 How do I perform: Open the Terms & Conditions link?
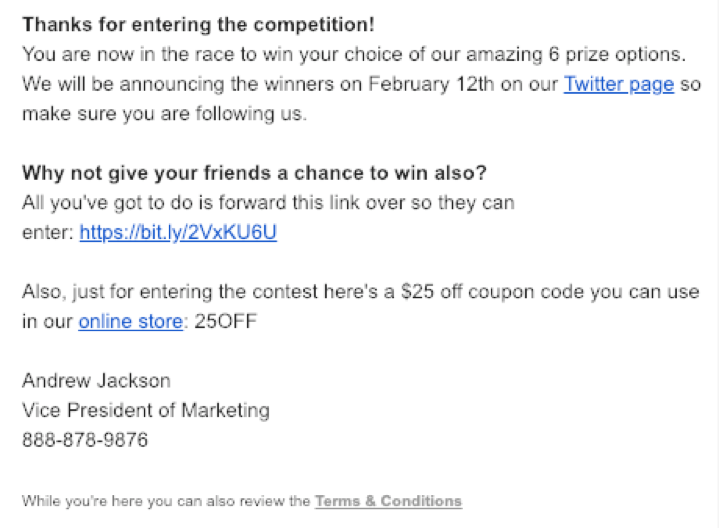tap(388, 500)
